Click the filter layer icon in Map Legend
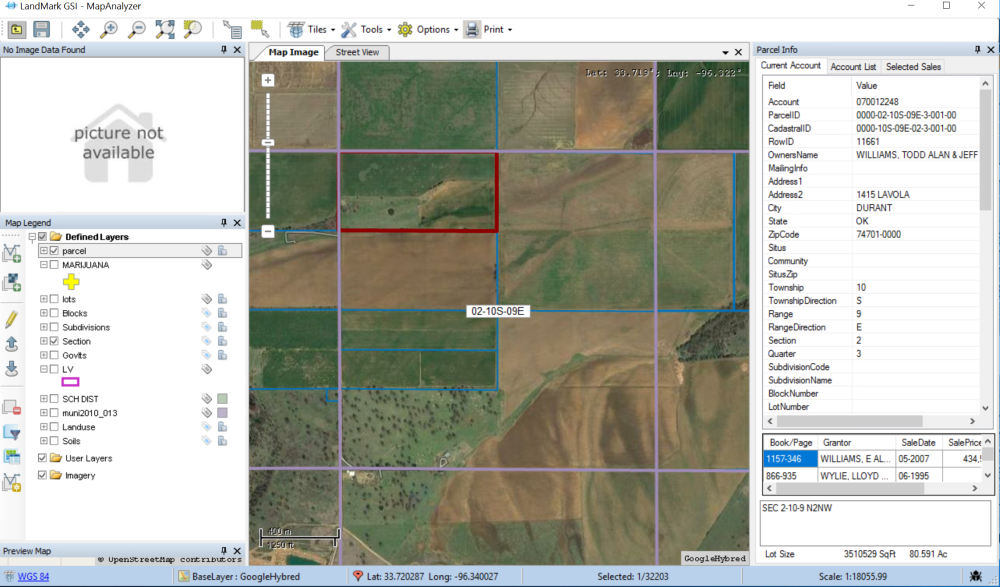Viewport: 1000px width, 587px height. point(12,432)
